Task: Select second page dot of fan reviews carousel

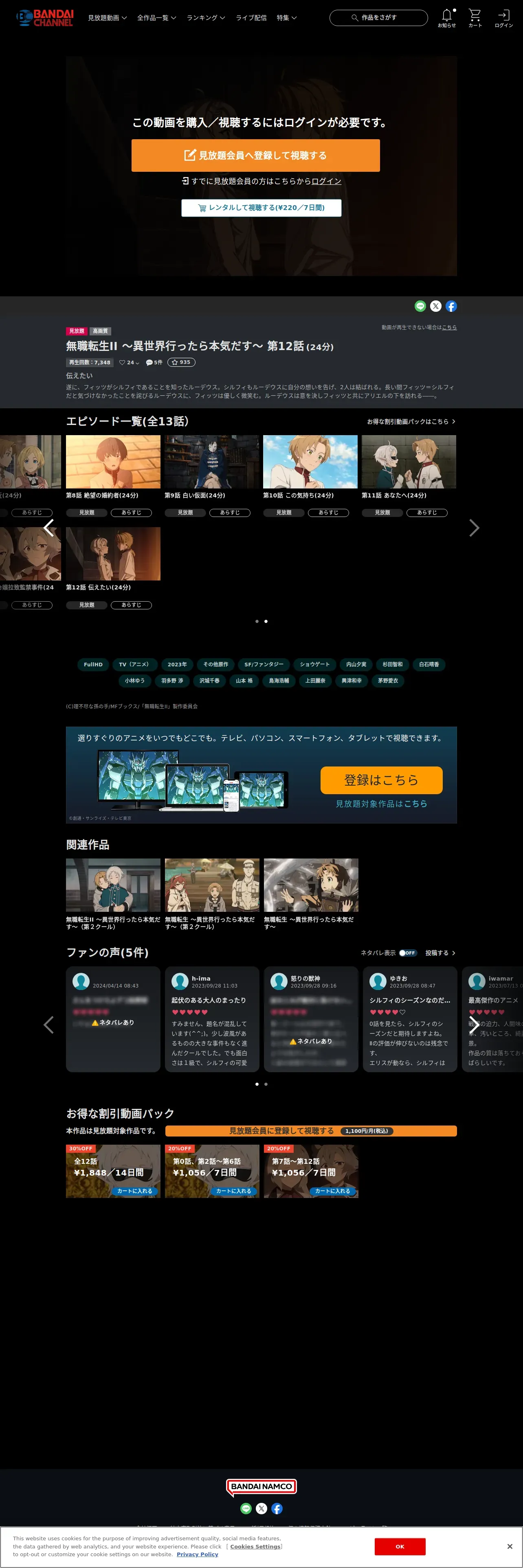Action: (x=266, y=1084)
